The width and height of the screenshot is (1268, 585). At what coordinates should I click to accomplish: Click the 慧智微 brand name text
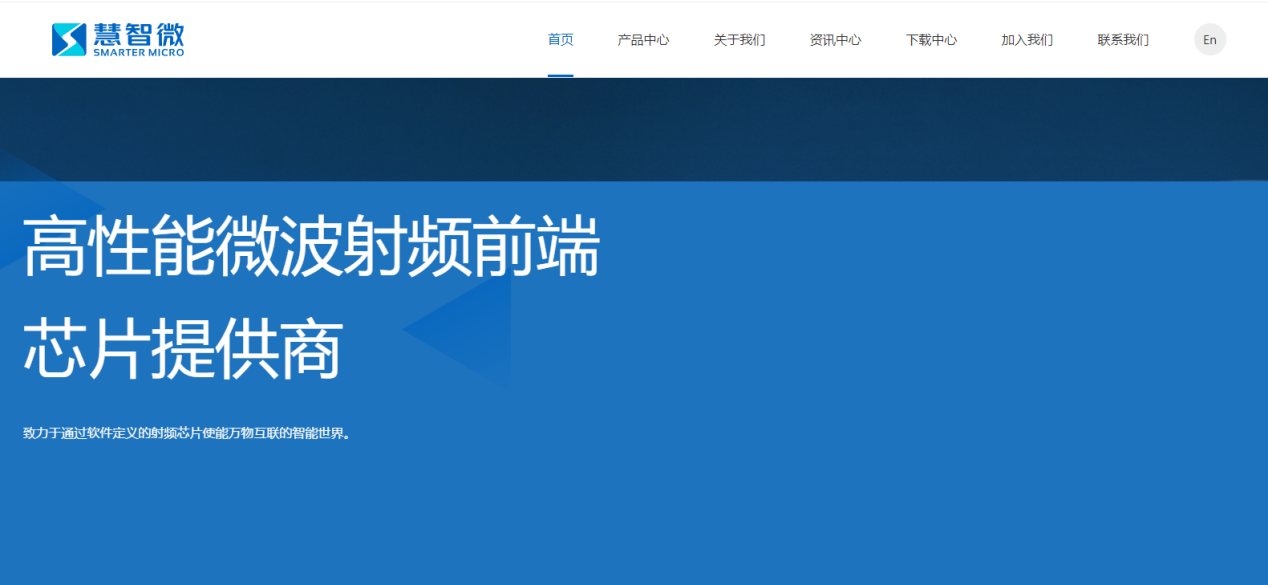(x=138, y=33)
